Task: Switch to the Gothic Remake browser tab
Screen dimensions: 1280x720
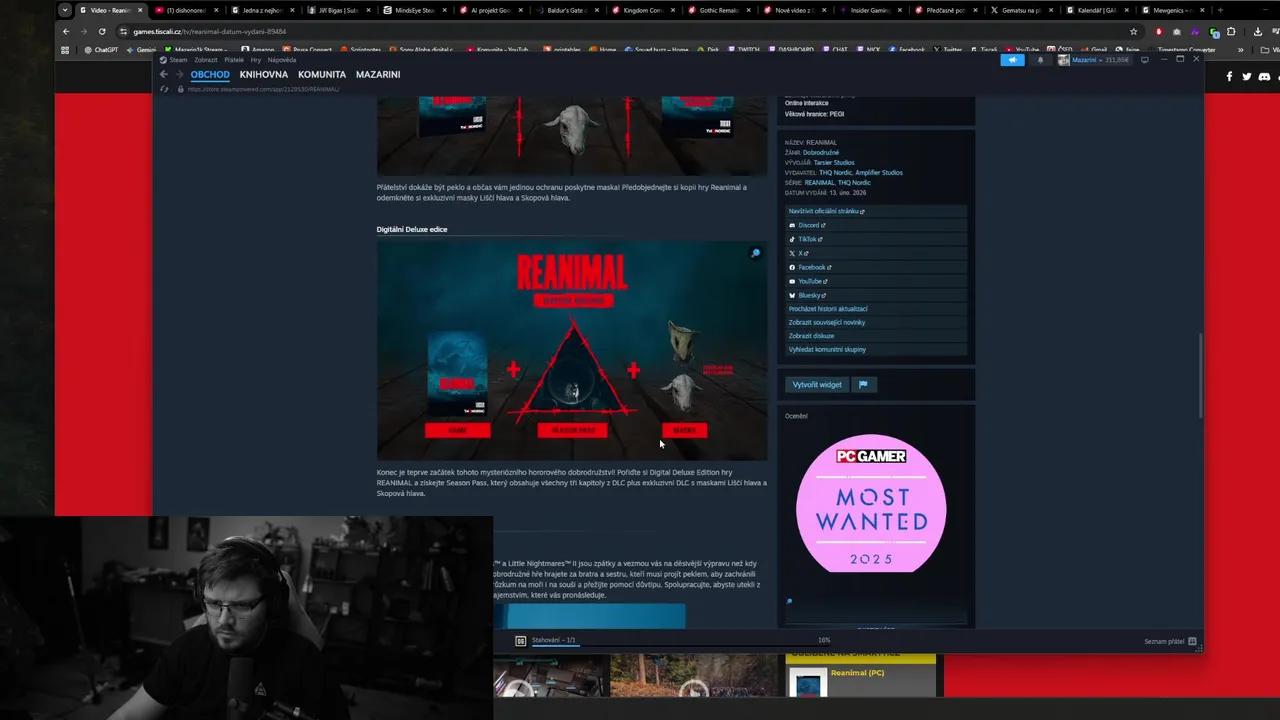Action: (x=718, y=10)
